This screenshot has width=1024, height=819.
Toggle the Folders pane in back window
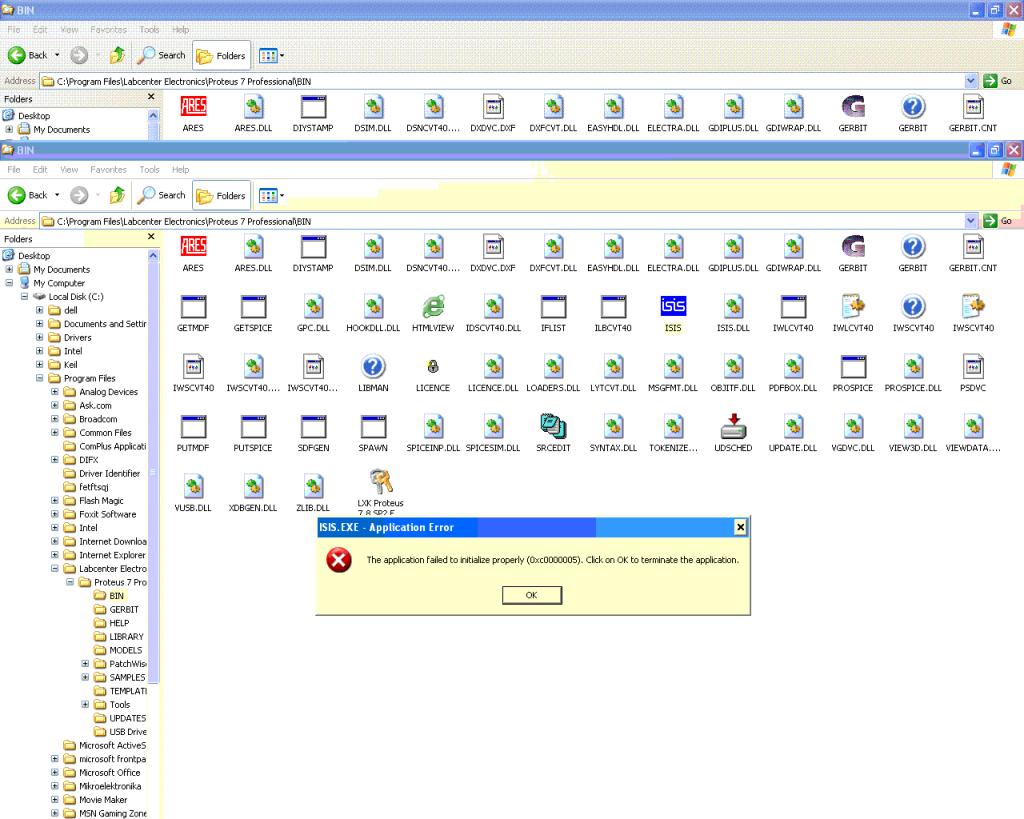221,56
